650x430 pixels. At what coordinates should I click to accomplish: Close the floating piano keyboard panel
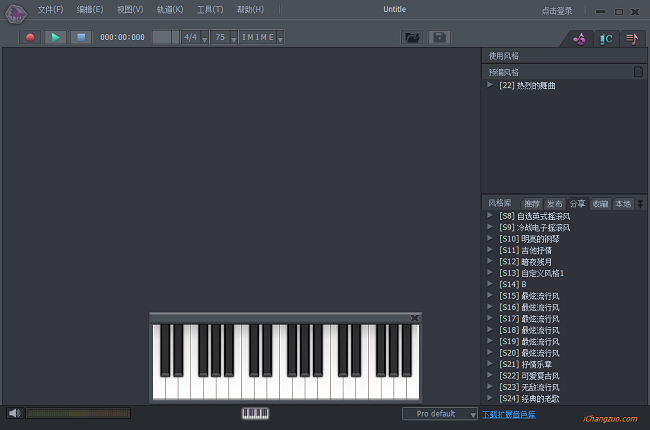pos(415,318)
